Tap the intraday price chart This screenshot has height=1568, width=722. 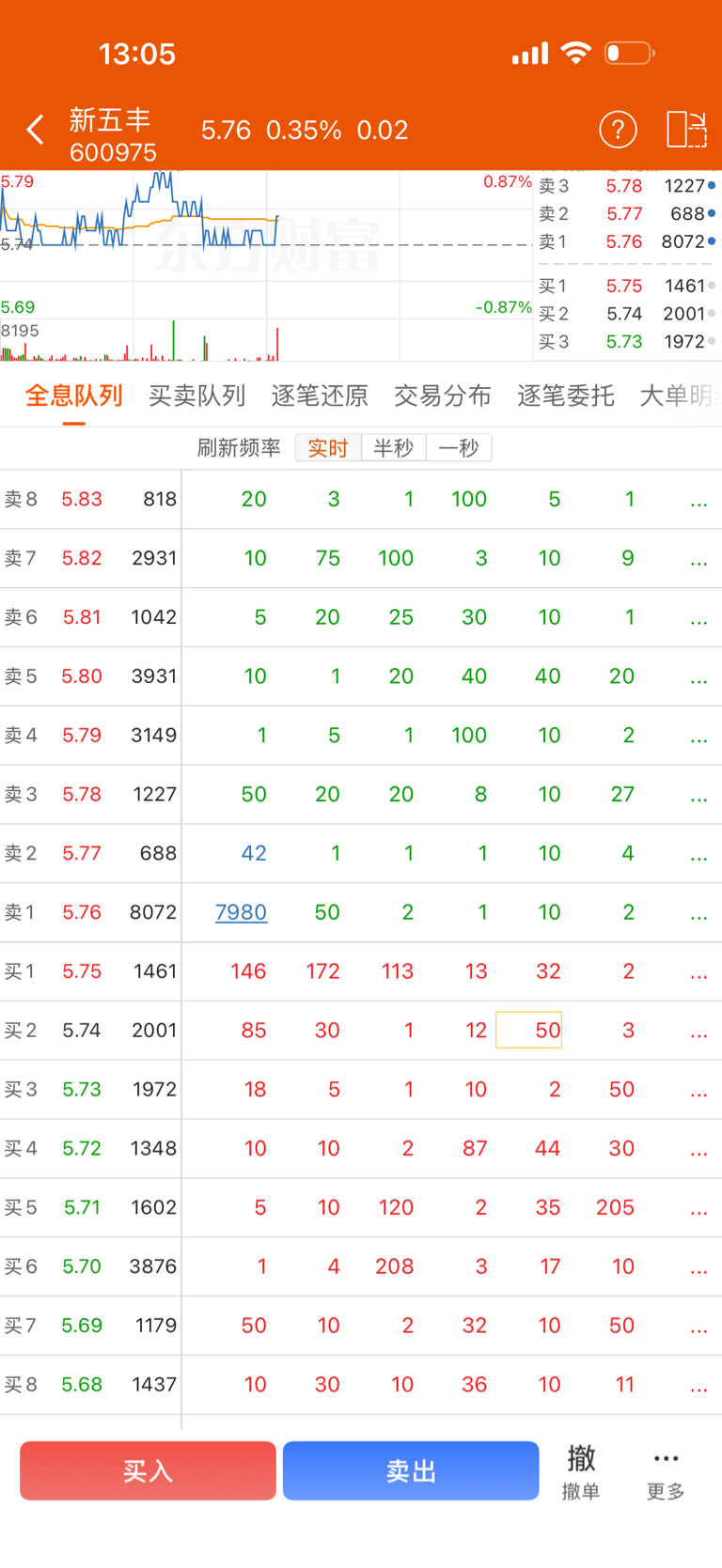tap(266, 244)
